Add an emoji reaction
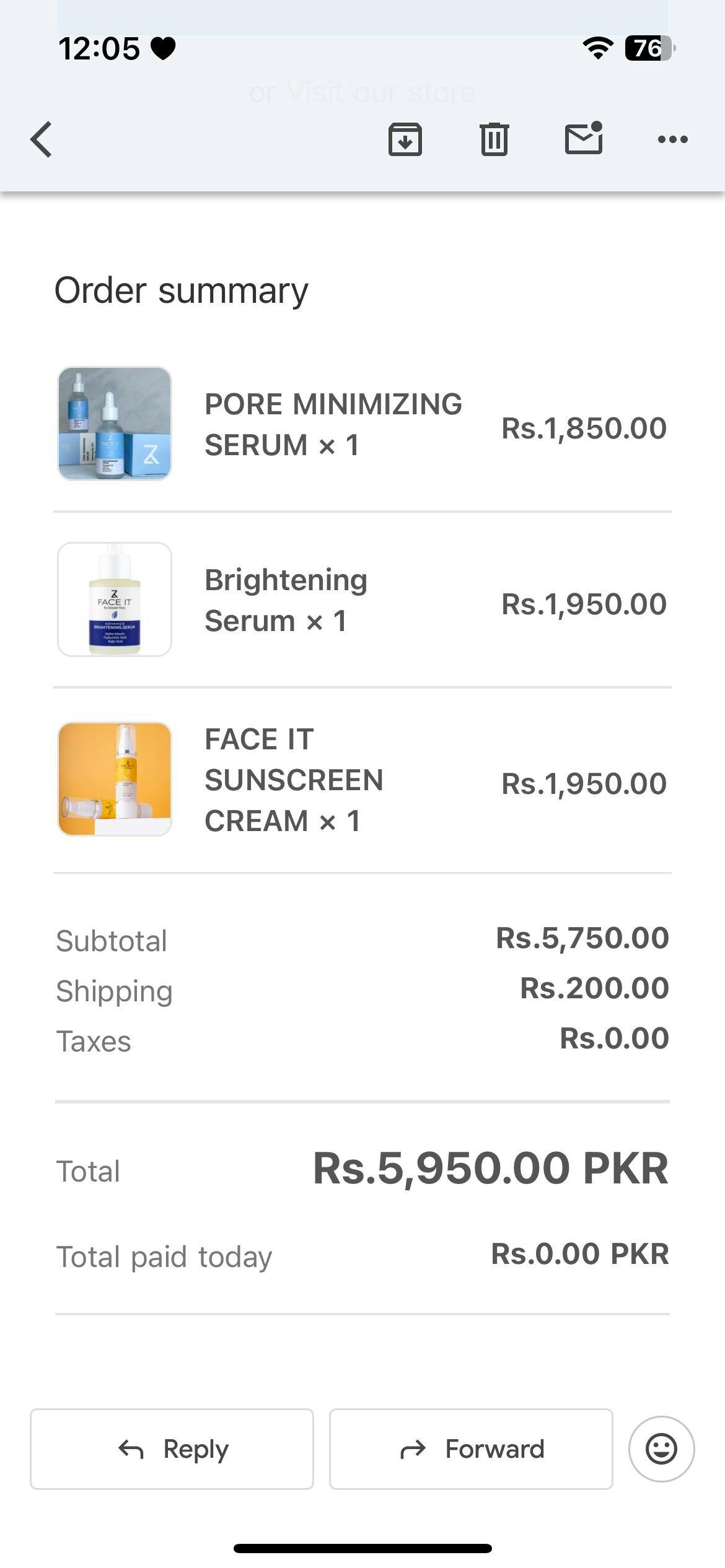The image size is (725, 1568). coord(661,1449)
